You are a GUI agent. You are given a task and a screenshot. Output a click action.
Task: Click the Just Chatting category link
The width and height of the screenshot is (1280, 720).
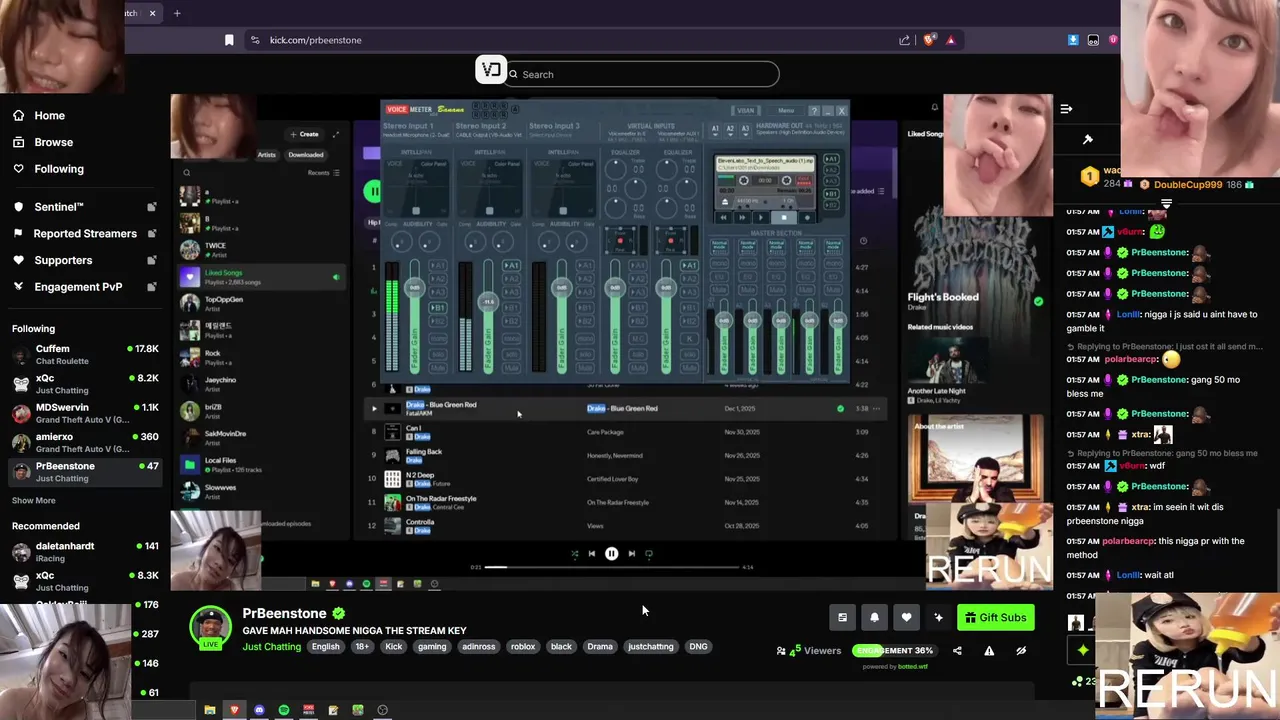(271, 646)
